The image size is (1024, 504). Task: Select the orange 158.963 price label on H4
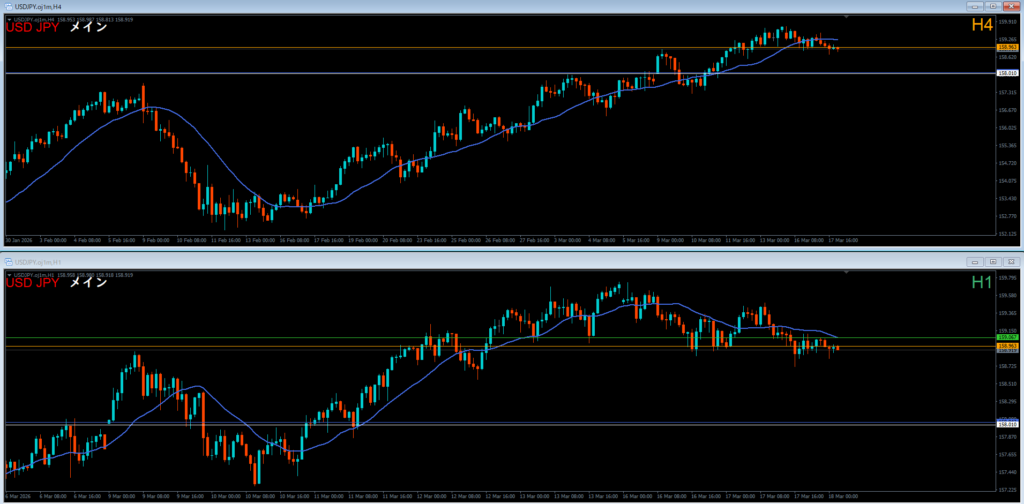(1007, 47)
